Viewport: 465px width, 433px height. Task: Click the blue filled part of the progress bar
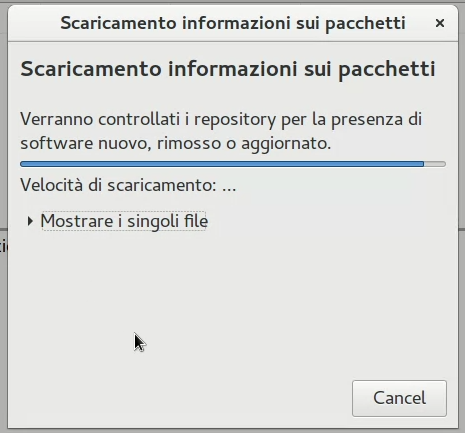click(222, 164)
